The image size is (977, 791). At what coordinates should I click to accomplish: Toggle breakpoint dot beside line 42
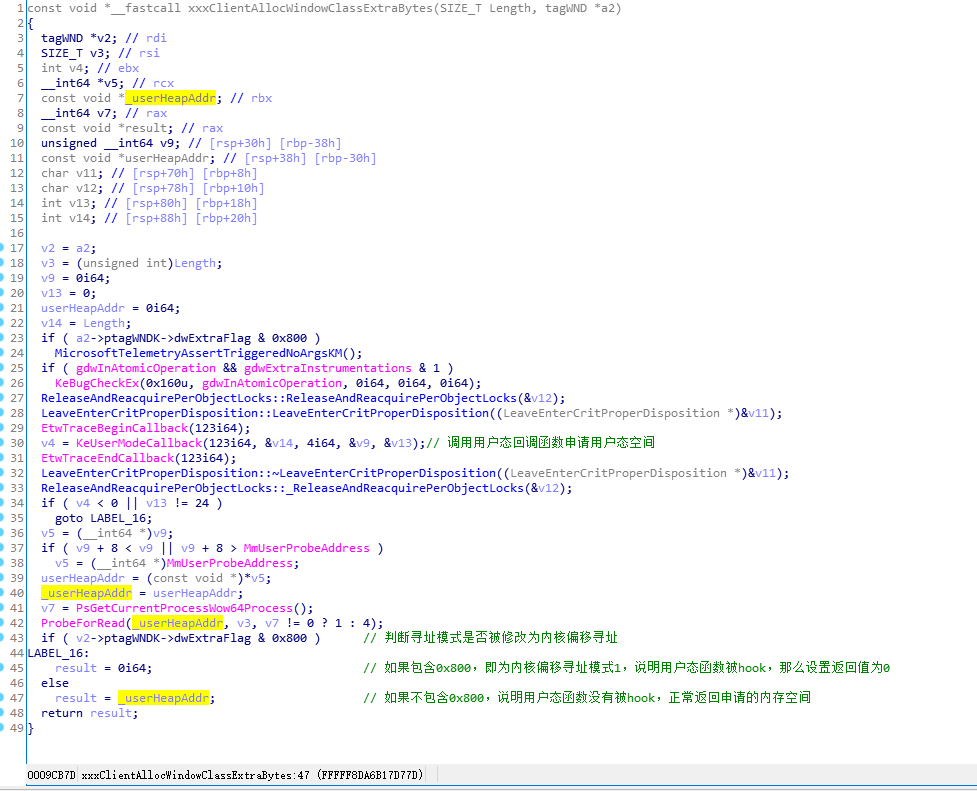point(2,623)
